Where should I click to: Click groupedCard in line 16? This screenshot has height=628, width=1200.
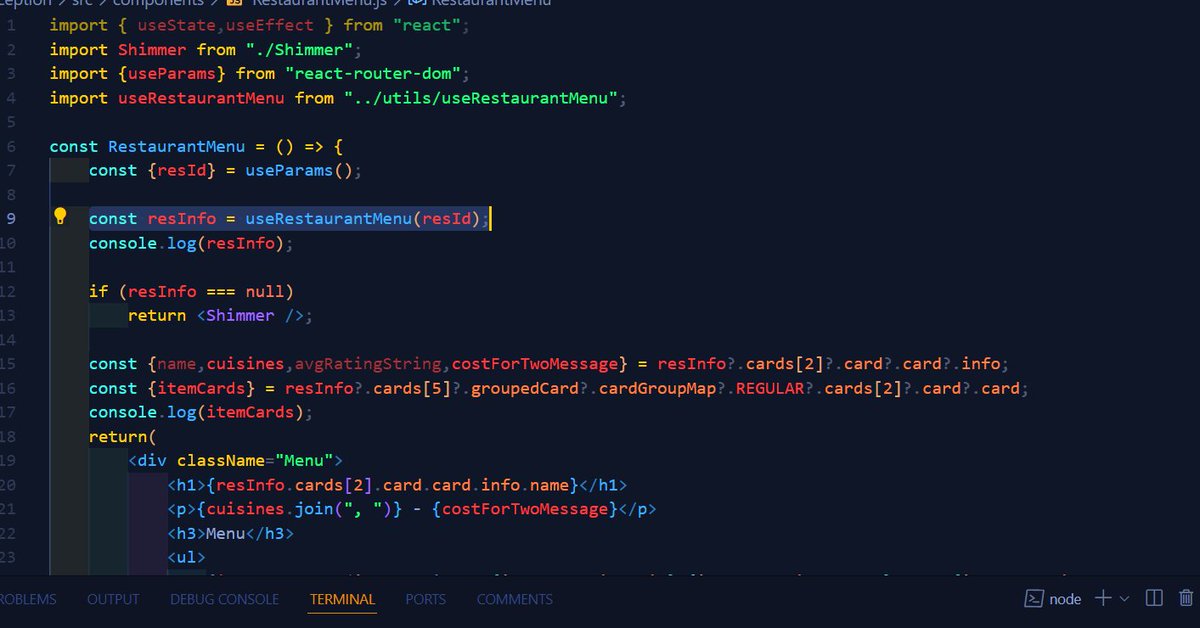coord(525,388)
